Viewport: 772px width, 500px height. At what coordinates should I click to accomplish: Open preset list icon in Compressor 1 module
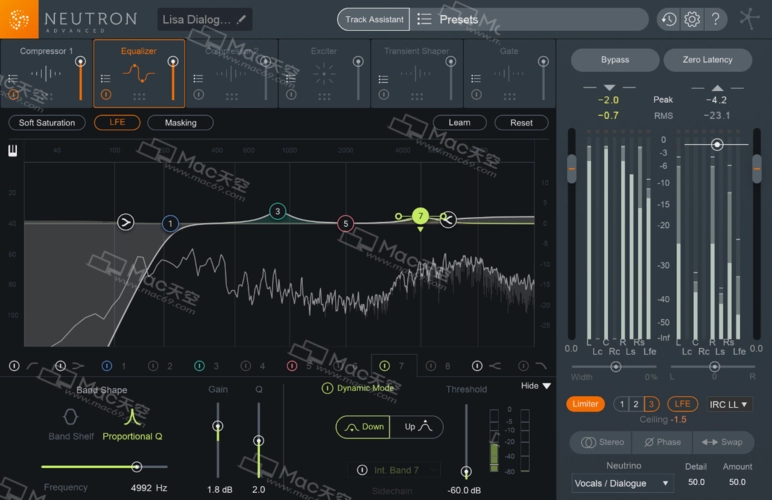[x=13, y=78]
